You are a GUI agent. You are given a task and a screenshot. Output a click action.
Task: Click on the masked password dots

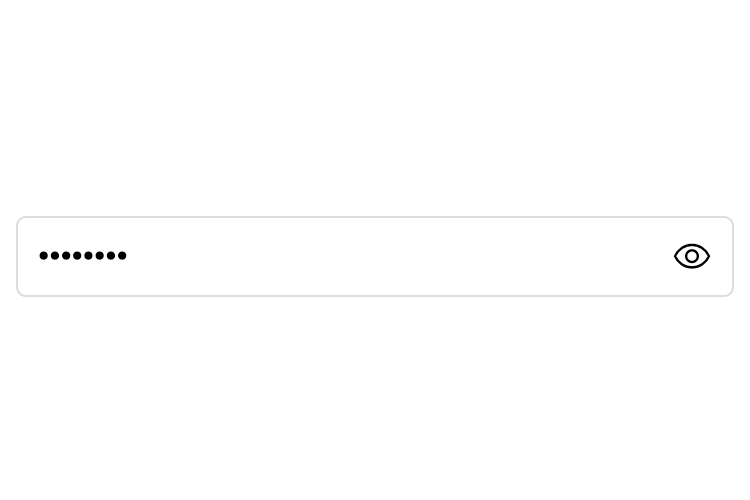click(x=82, y=256)
